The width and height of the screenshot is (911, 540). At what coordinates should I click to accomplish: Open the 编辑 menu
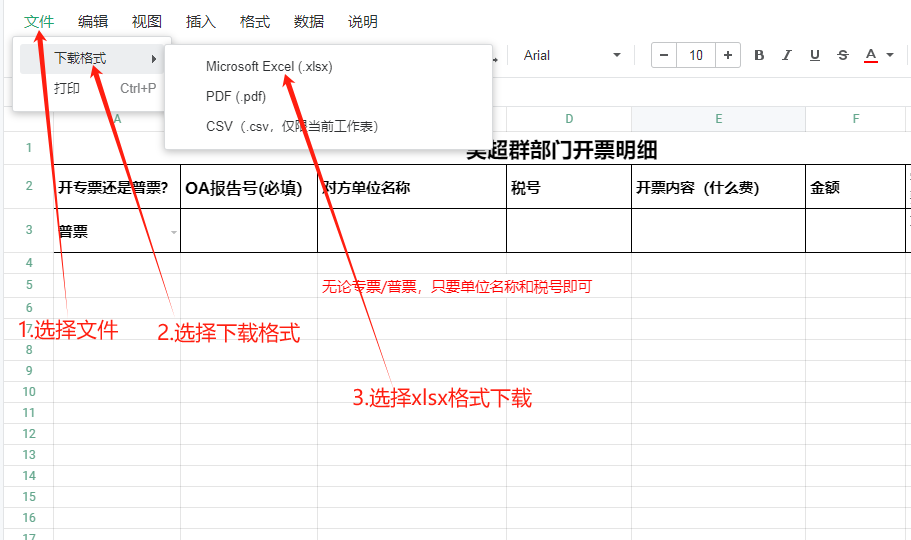(93, 21)
